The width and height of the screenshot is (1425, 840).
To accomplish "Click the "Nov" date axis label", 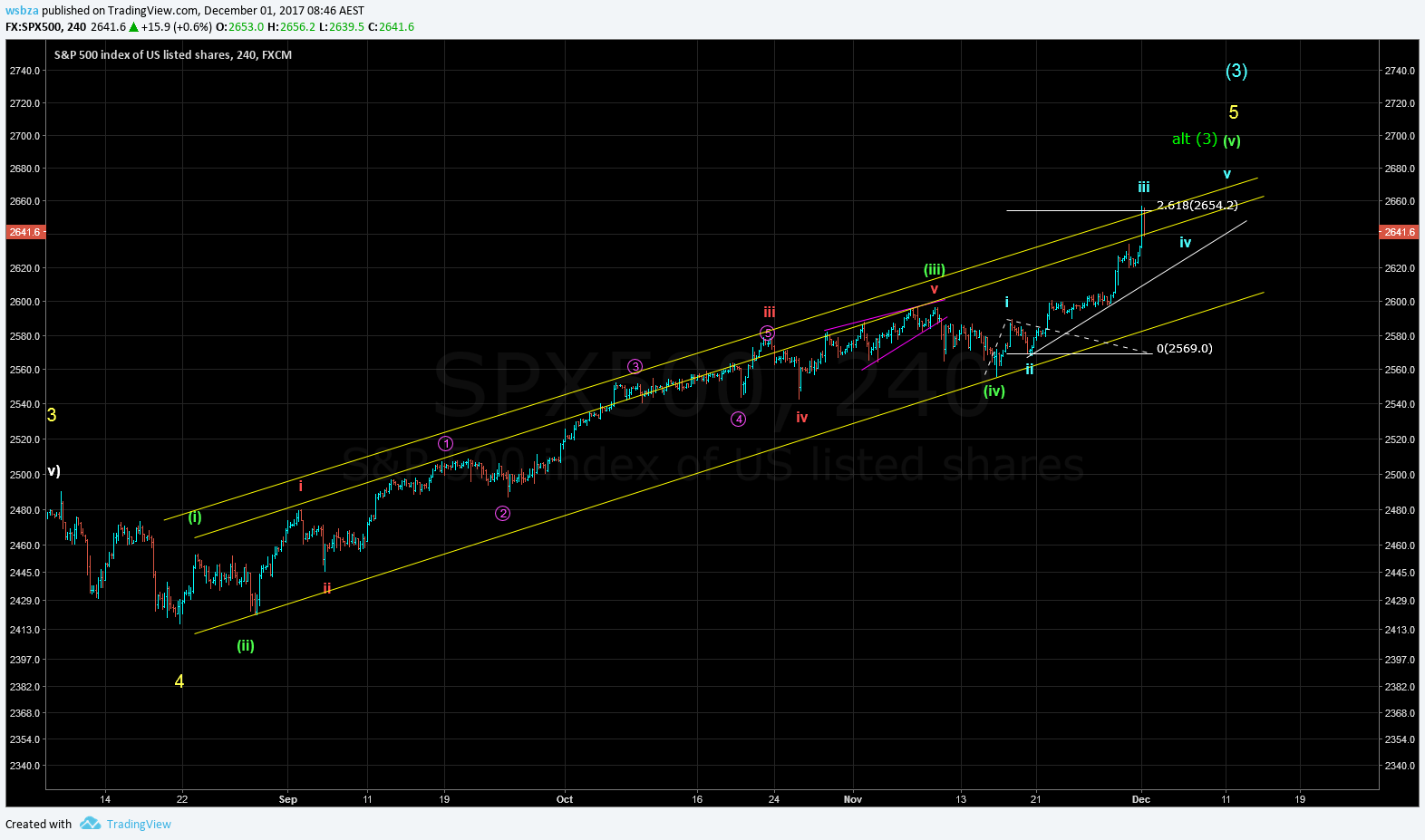I will (x=853, y=799).
